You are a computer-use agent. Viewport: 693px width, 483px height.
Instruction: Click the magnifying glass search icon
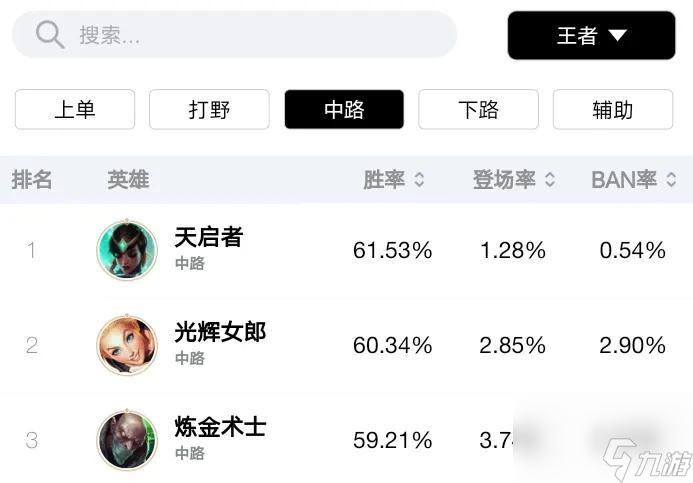click(x=50, y=34)
